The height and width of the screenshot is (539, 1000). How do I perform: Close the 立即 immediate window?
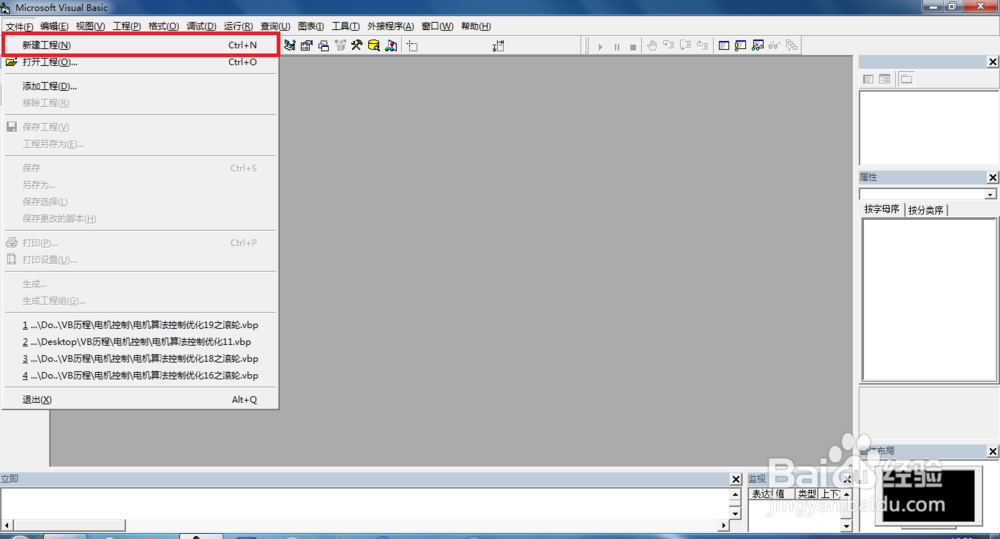735,479
